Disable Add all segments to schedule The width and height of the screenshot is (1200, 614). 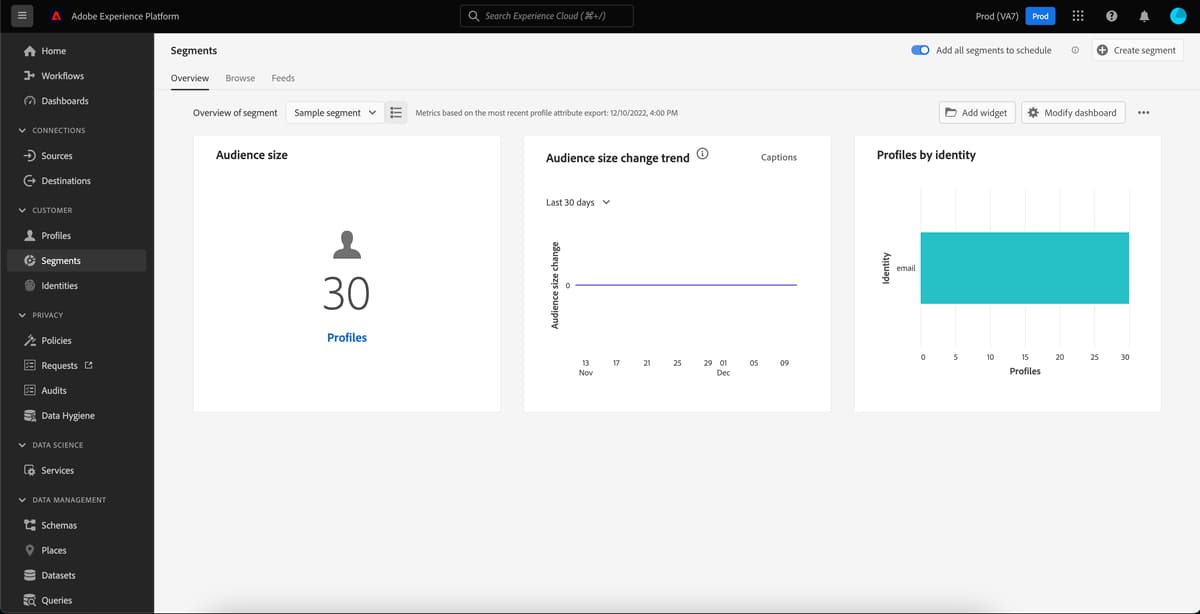(920, 49)
